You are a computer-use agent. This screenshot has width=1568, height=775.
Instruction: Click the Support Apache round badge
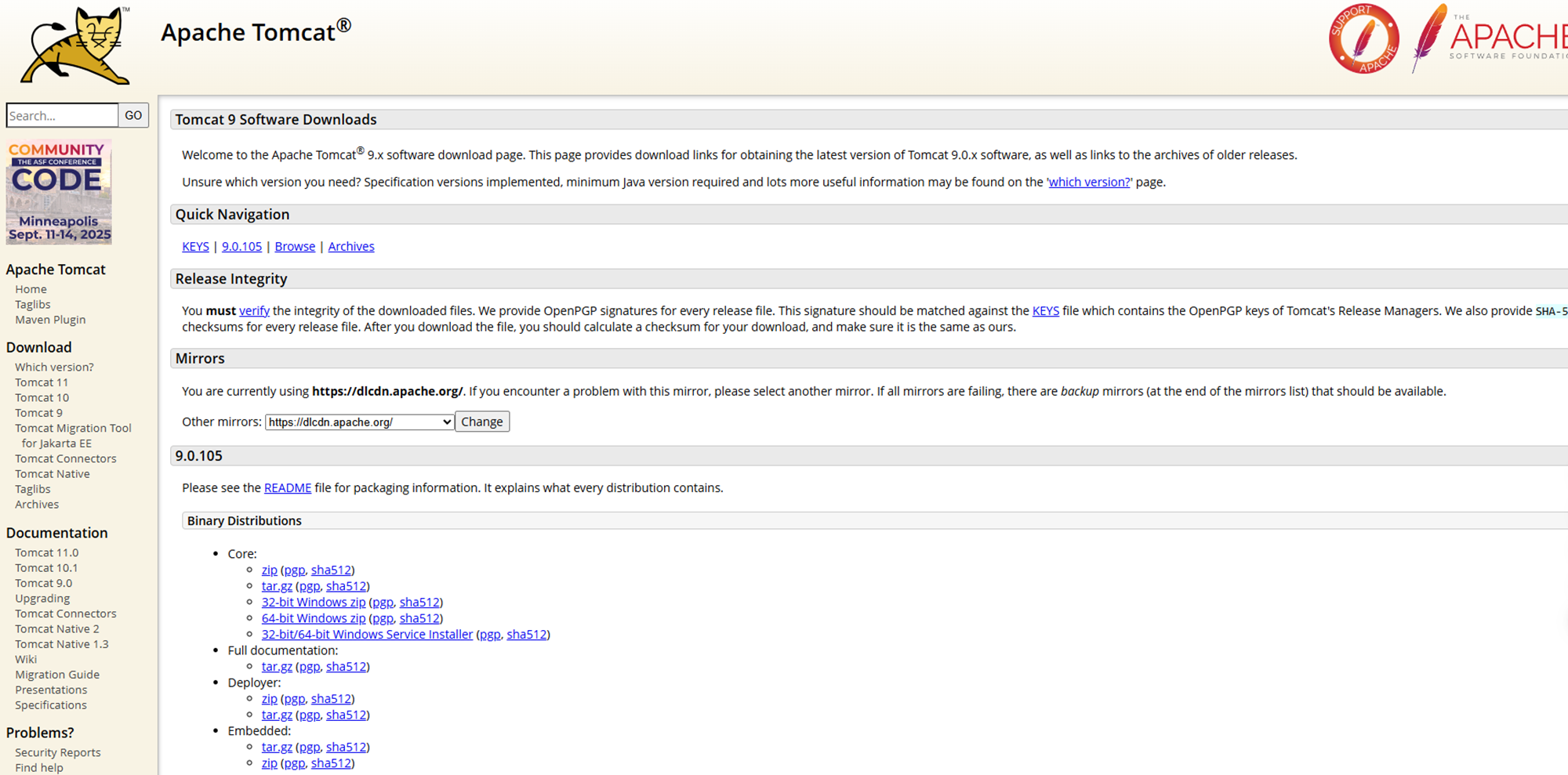pyautogui.click(x=1364, y=38)
